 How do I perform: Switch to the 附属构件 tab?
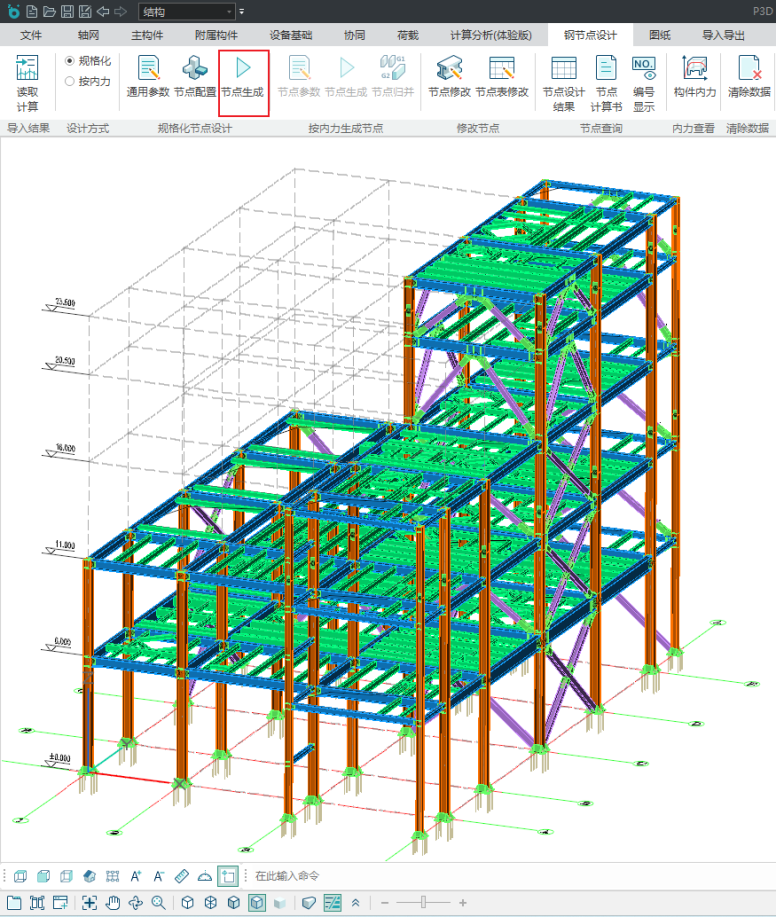click(x=216, y=35)
